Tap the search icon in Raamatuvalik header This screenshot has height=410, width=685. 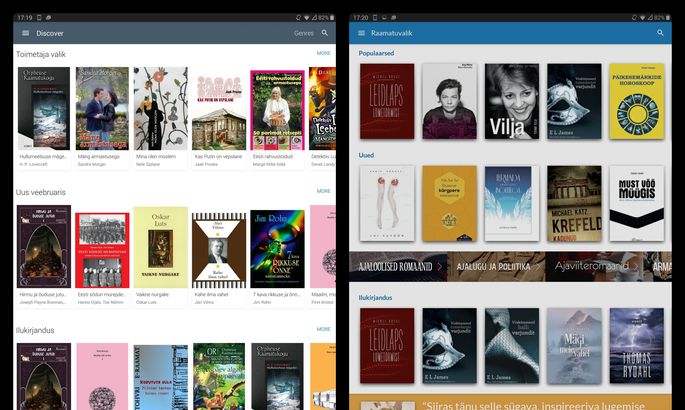(x=660, y=33)
